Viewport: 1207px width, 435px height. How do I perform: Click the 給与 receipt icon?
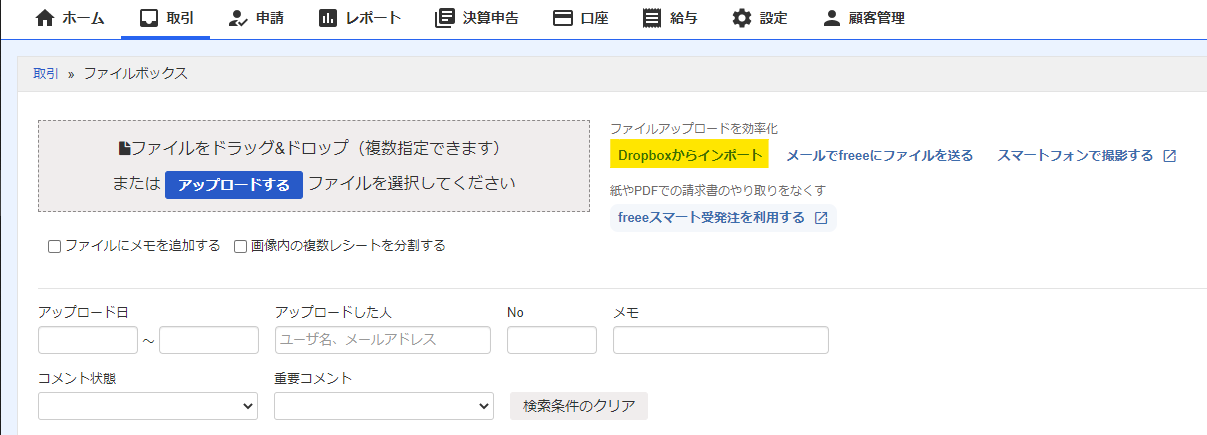coord(652,18)
